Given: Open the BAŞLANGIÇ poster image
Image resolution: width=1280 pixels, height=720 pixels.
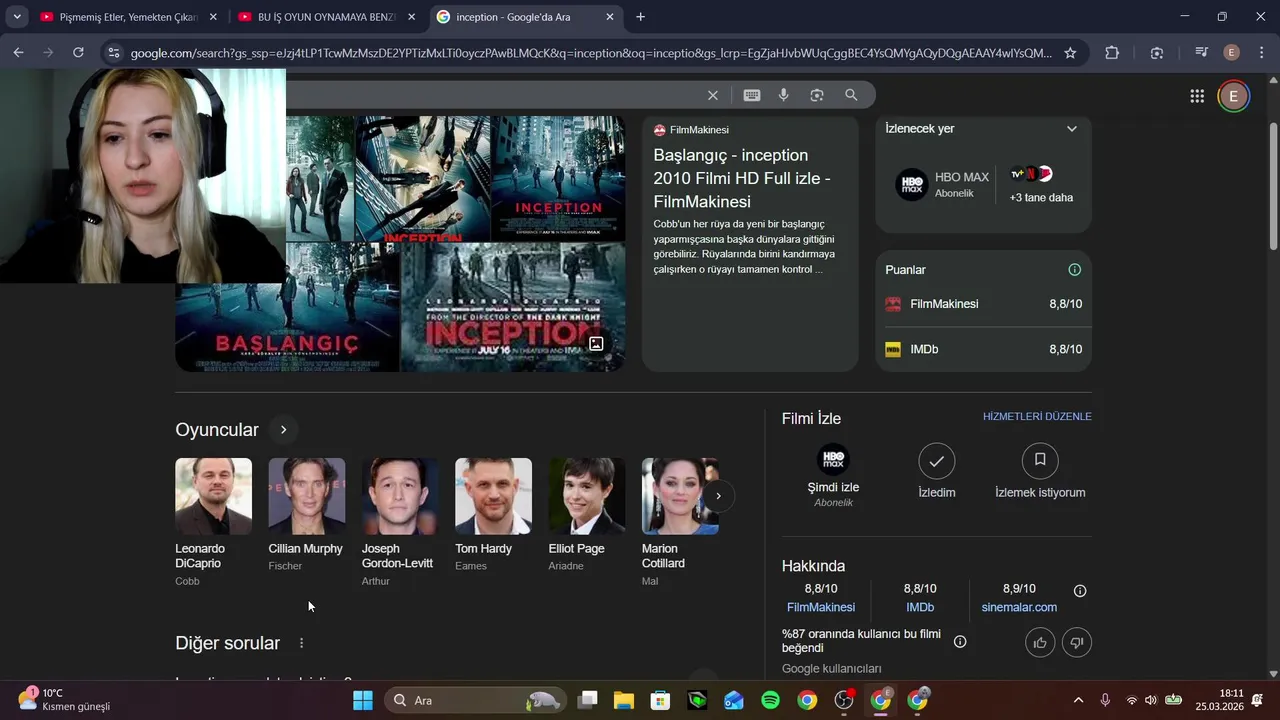Looking at the screenshot, I should [x=287, y=308].
